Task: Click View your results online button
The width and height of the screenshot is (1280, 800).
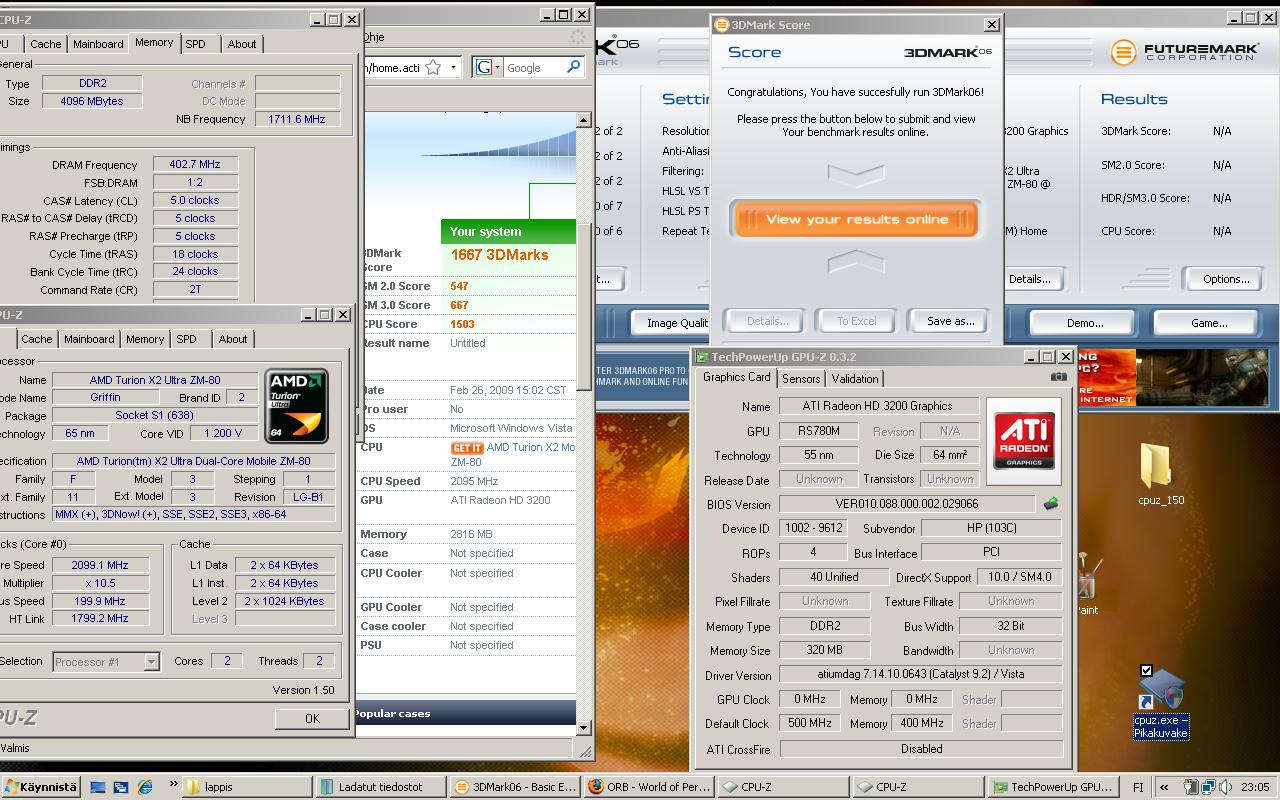Action: click(x=855, y=219)
